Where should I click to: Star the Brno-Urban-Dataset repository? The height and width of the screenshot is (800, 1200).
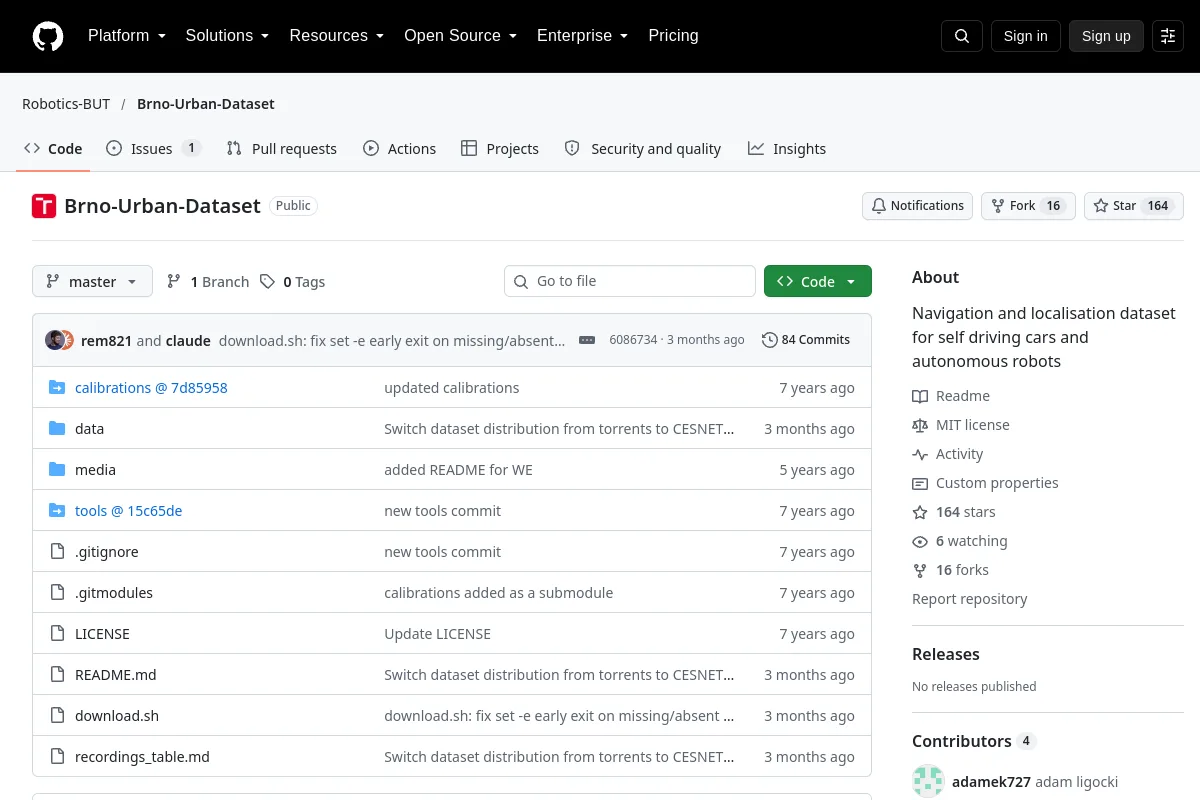pos(1134,206)
